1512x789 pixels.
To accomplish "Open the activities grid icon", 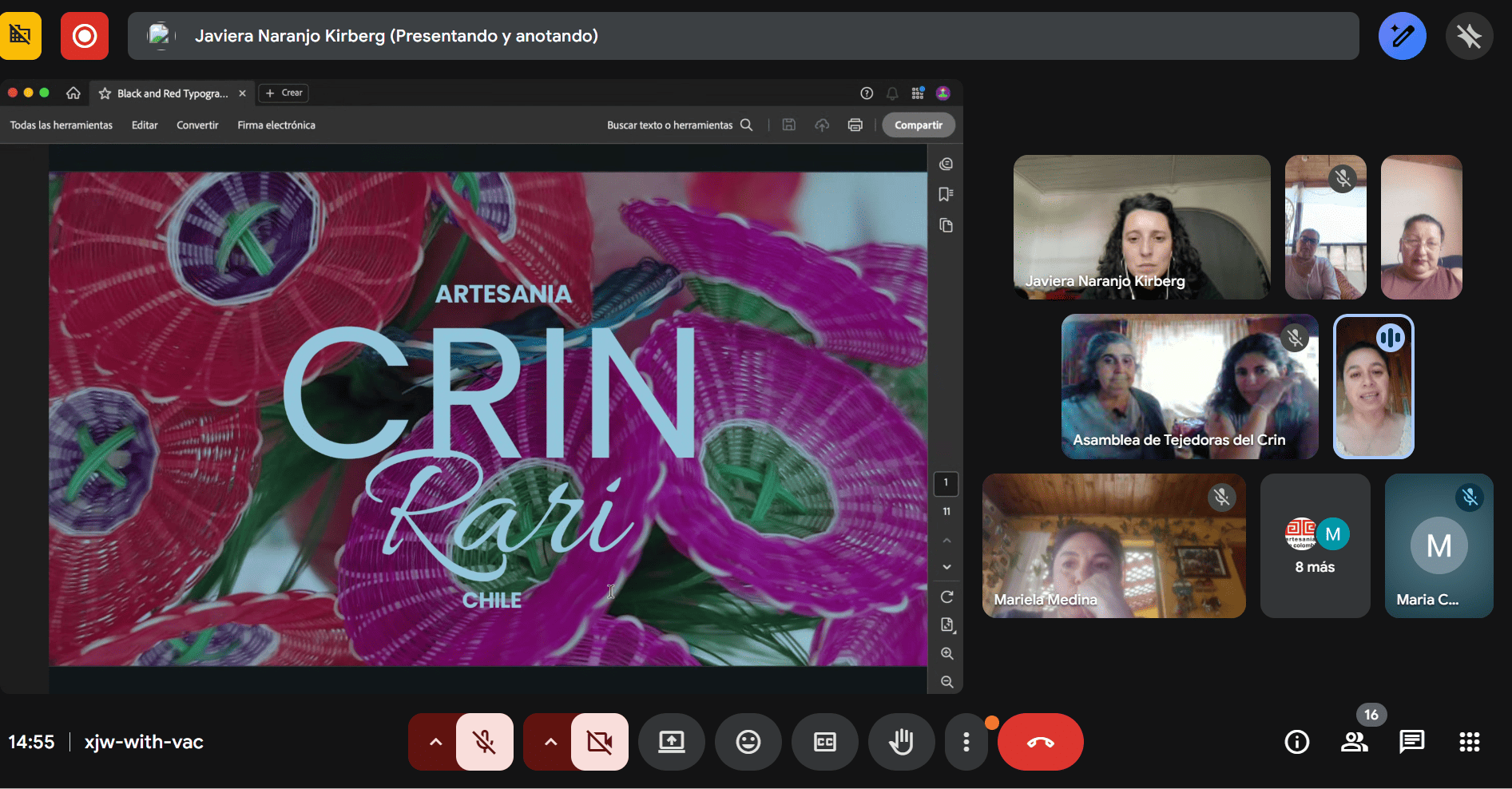I will (x=1469, y=742).
